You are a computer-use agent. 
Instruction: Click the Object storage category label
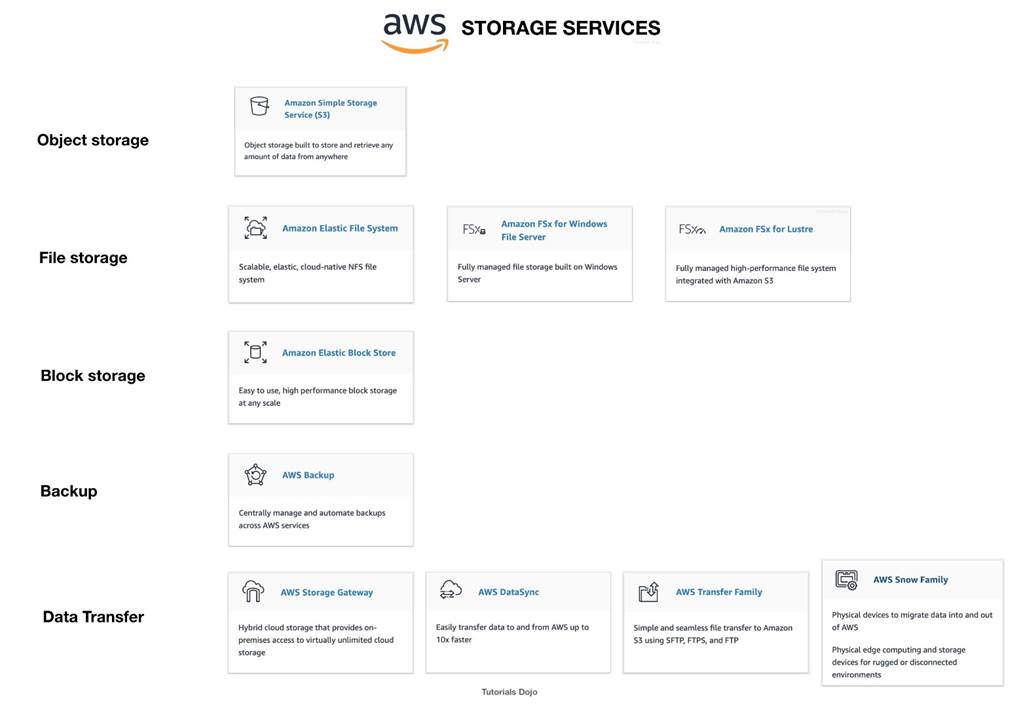(x=93, y=140)
